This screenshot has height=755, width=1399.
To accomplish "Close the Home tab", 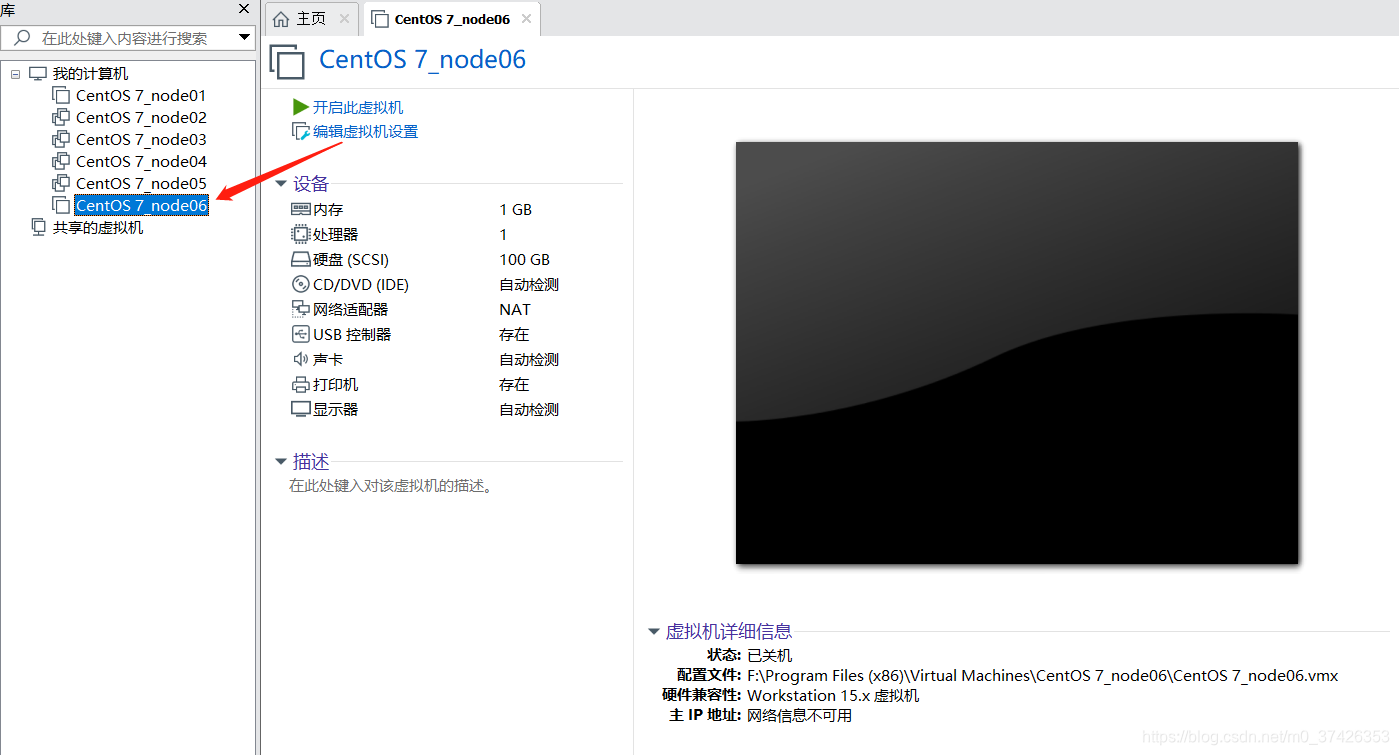I will pos(344,19).
